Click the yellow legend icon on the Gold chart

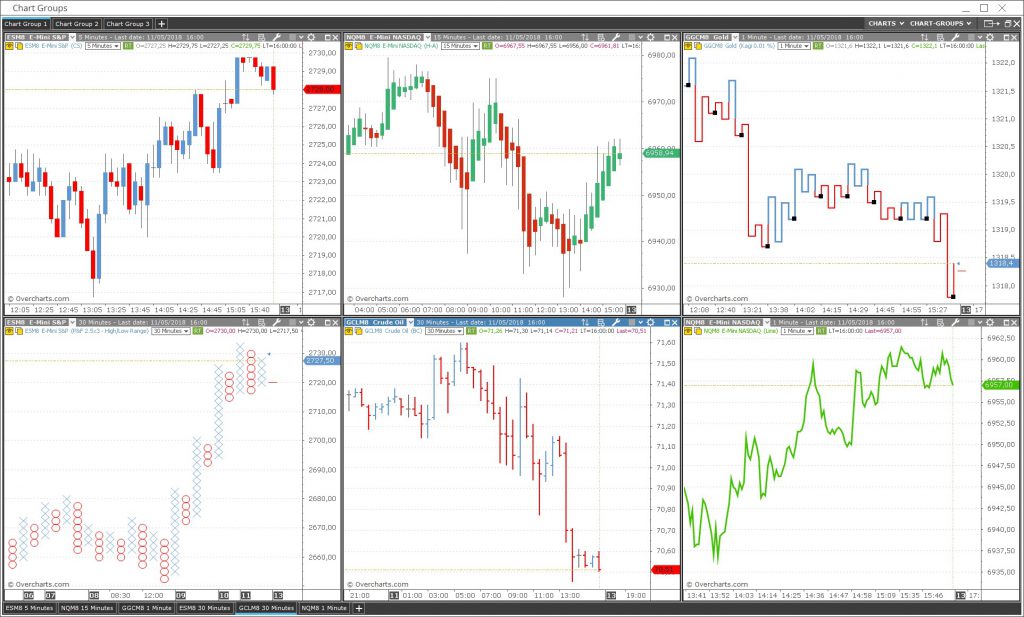click(689, 46)
